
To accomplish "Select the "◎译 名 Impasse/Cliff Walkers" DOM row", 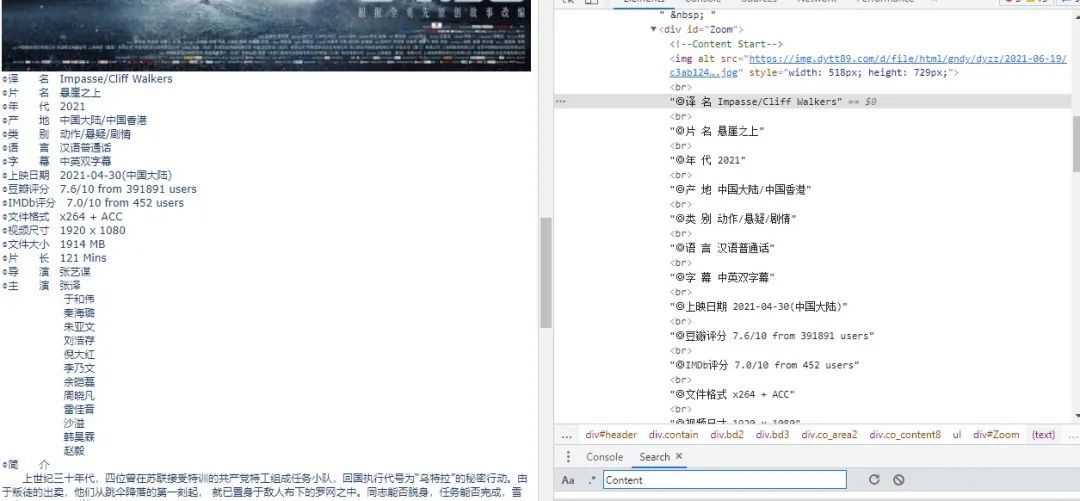I will point(813,101).
